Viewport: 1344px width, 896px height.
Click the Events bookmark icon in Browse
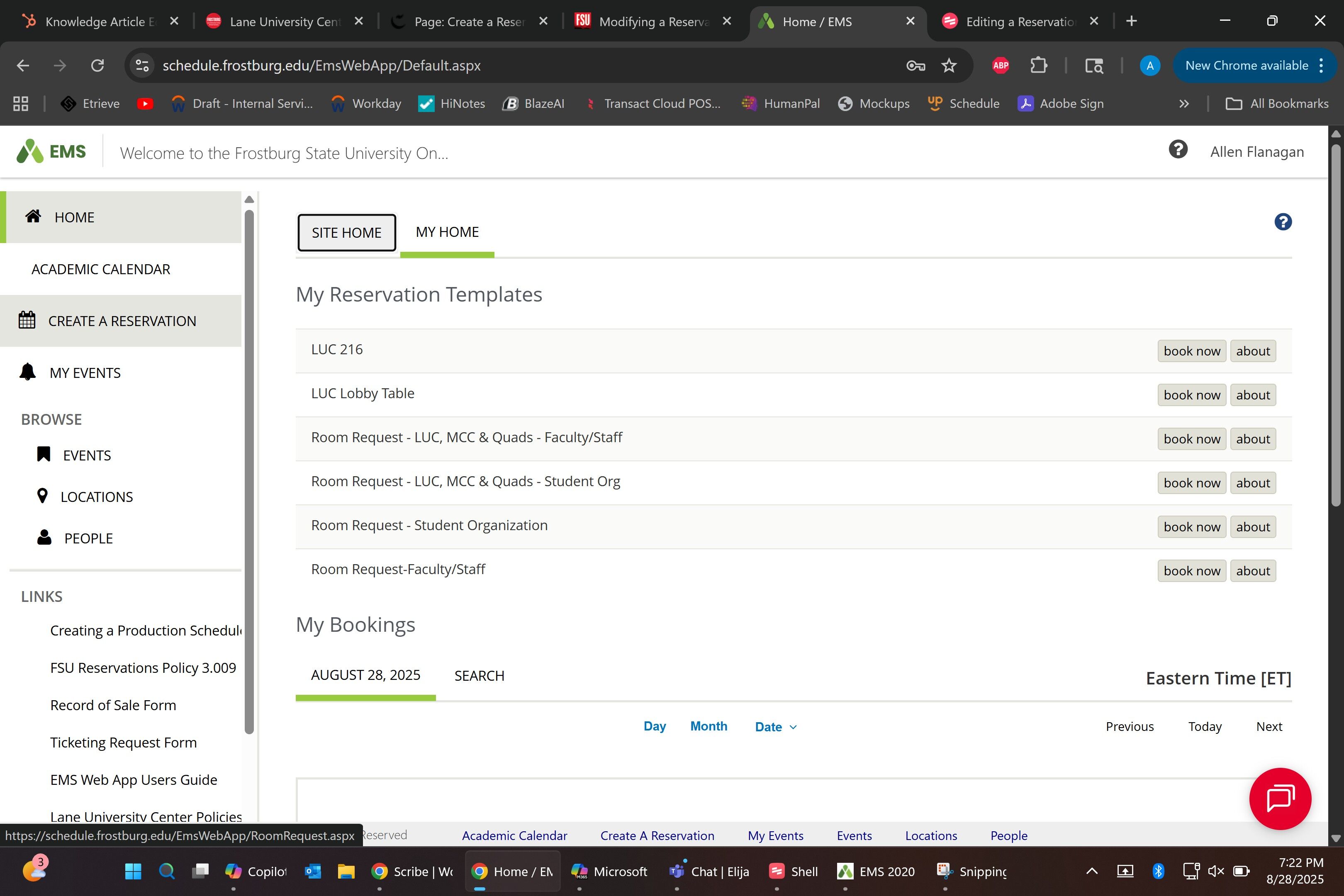(x=44, y=454)
